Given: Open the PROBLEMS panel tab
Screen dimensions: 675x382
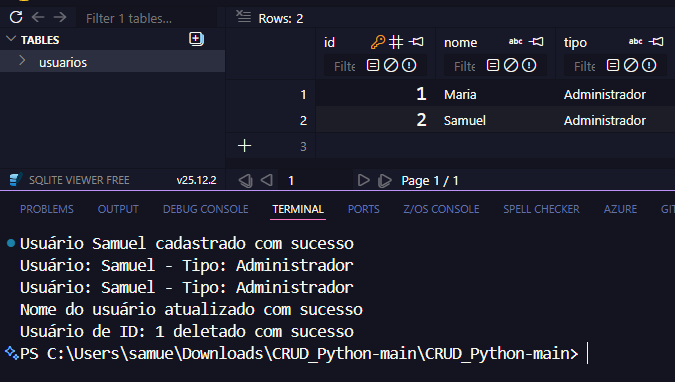Looking at the screenshot, I should click(x=46, y=209).
